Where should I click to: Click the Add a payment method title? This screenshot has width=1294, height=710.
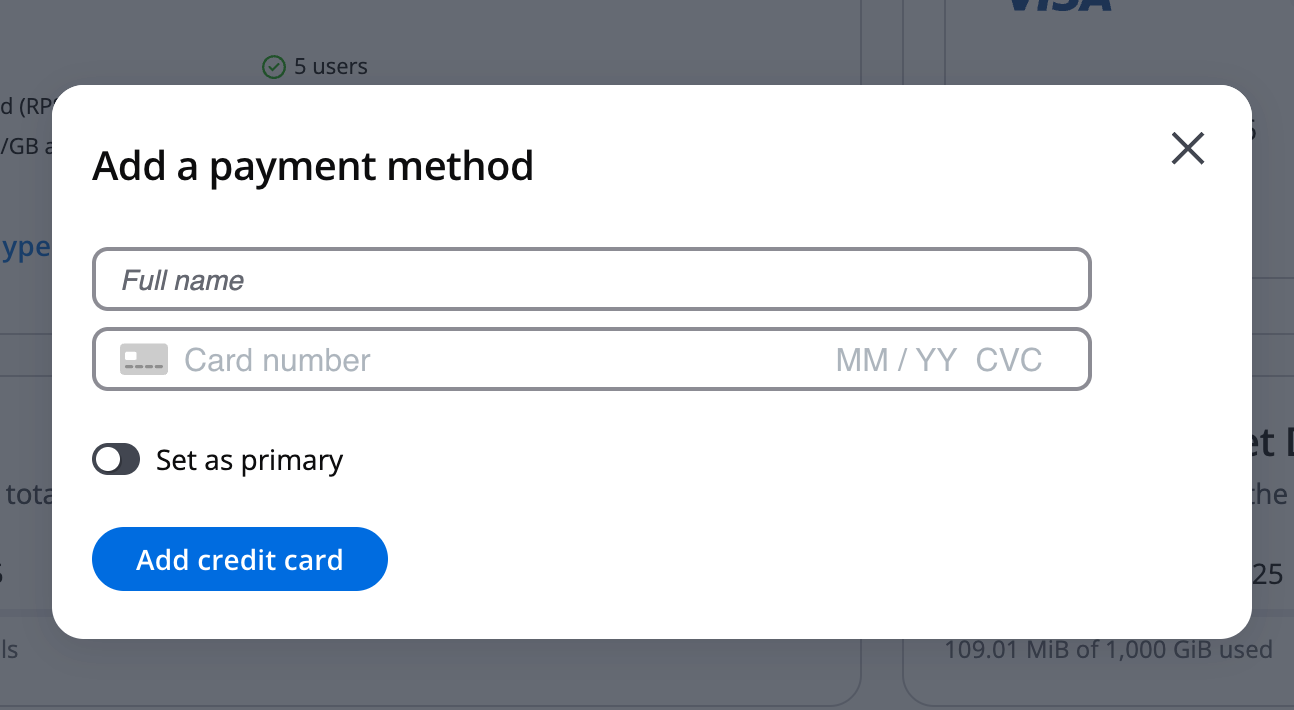(x=313, y=166)
